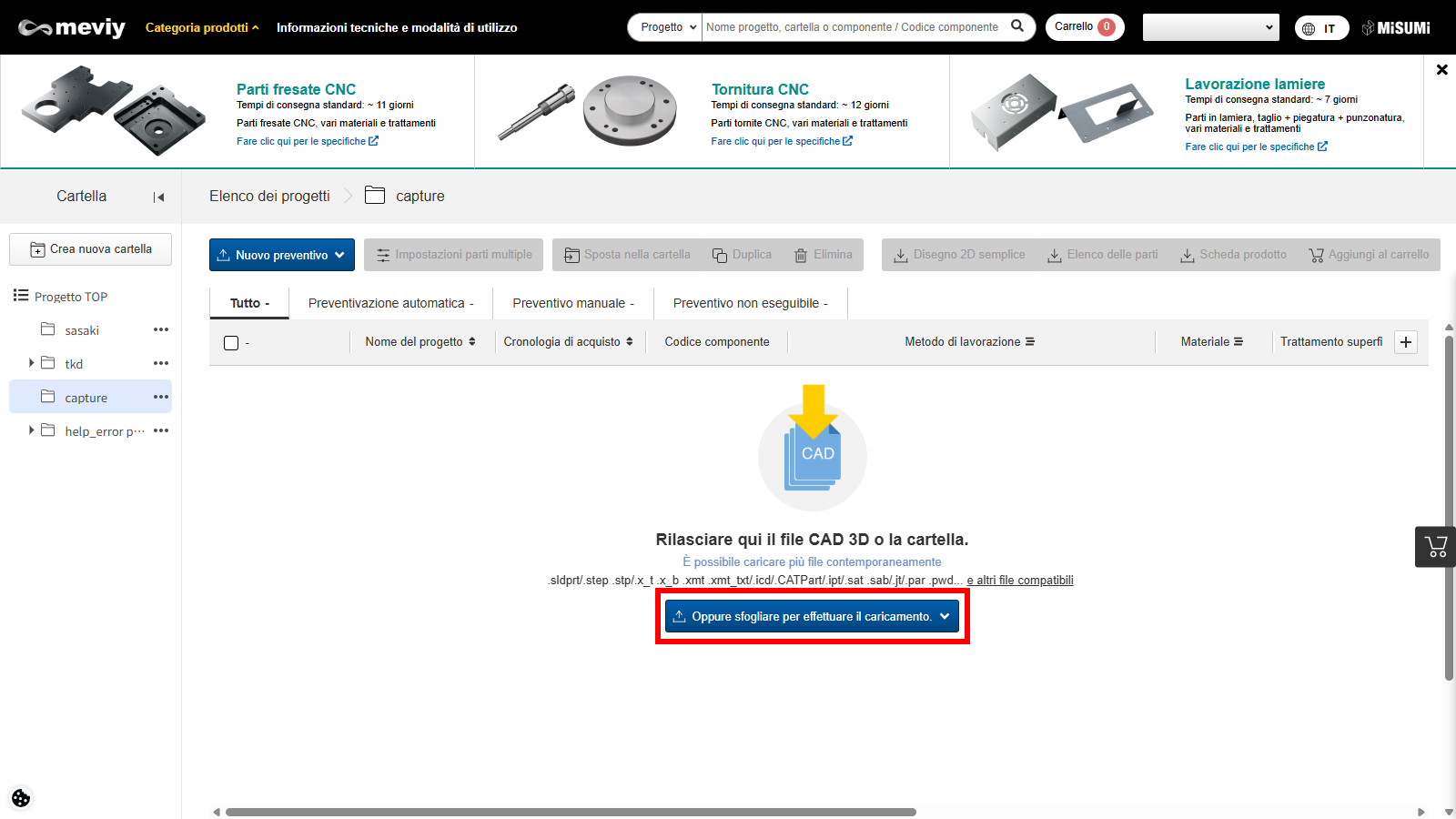This screenshot has width=1456, height=819.
Task: Open the Progetto search scope dropdown
Action: pos(667,27)
